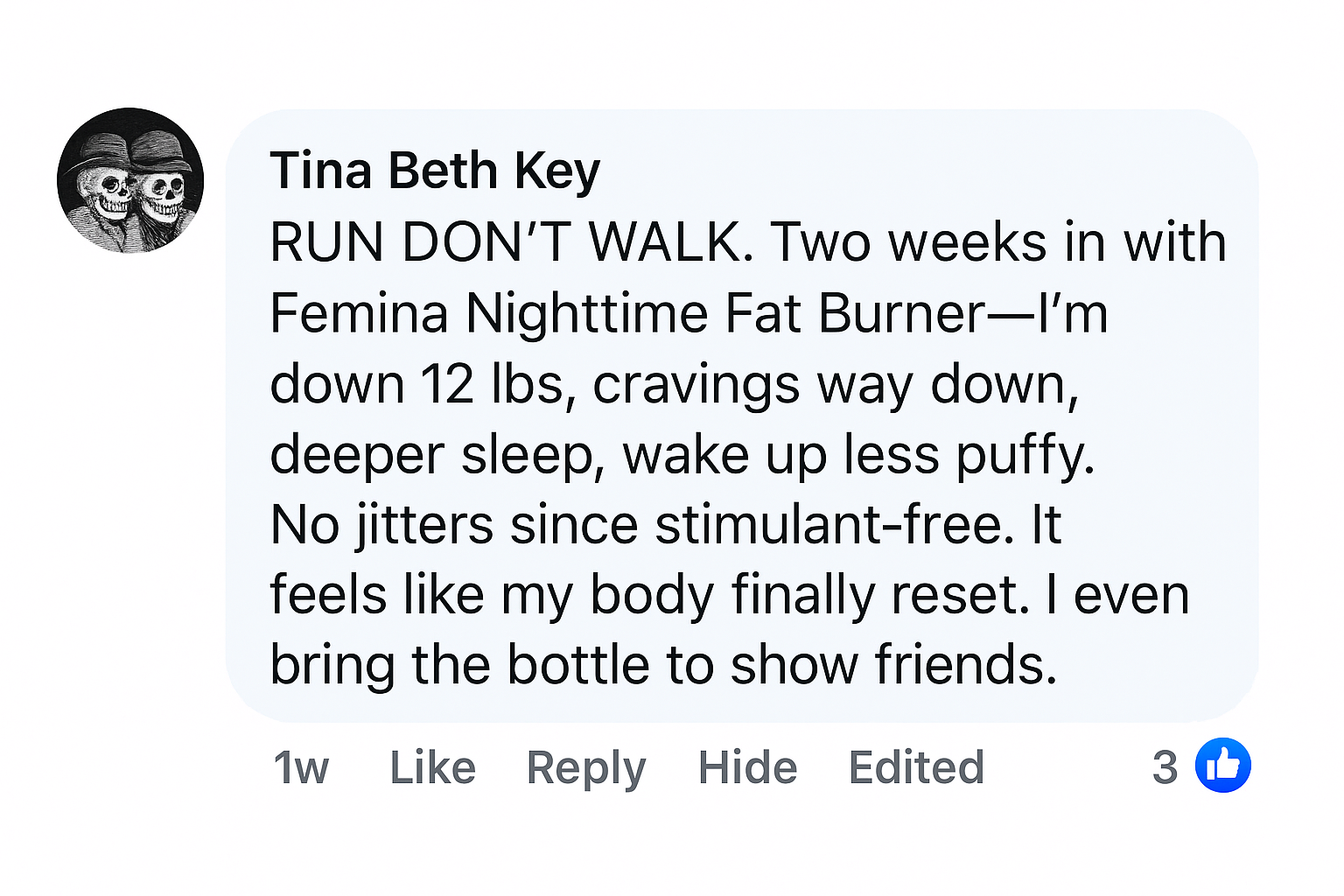This screenshot has height=896, width=1344.
Task: Open the reaction count showing 3
Action: point(1165,767)
